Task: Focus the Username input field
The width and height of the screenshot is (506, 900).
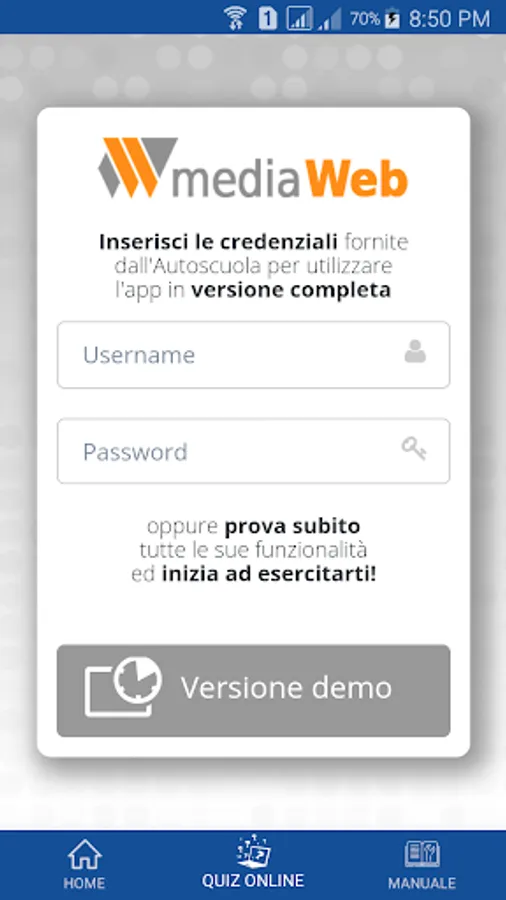Action: pyautogui.click(x=253, y=355)
